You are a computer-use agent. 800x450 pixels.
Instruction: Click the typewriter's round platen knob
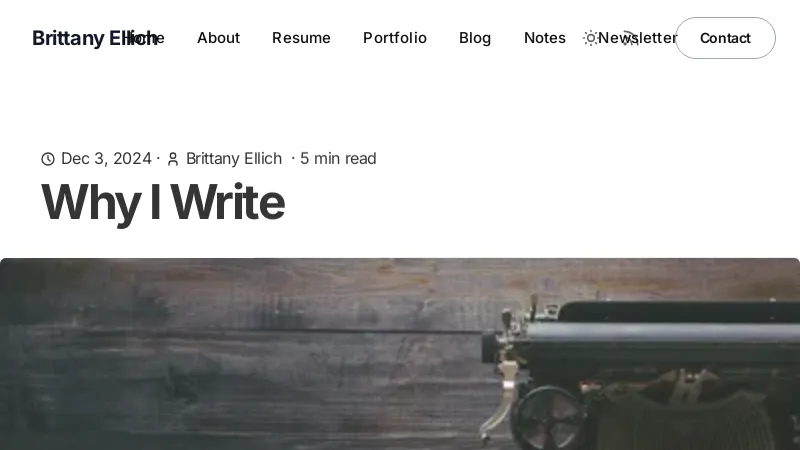[x=547, y=418]
